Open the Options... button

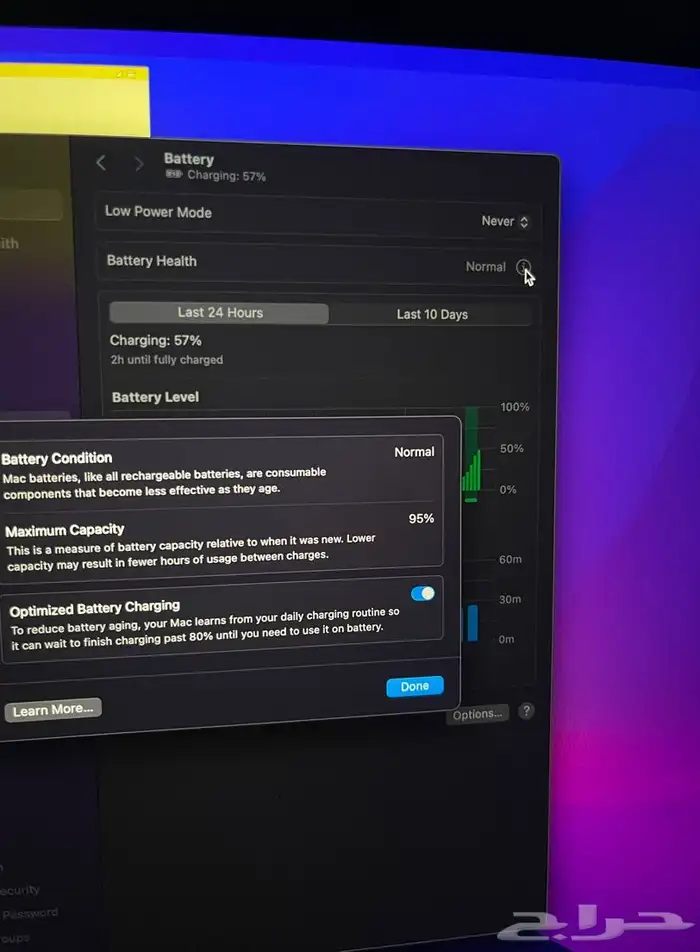pos(477,714)
